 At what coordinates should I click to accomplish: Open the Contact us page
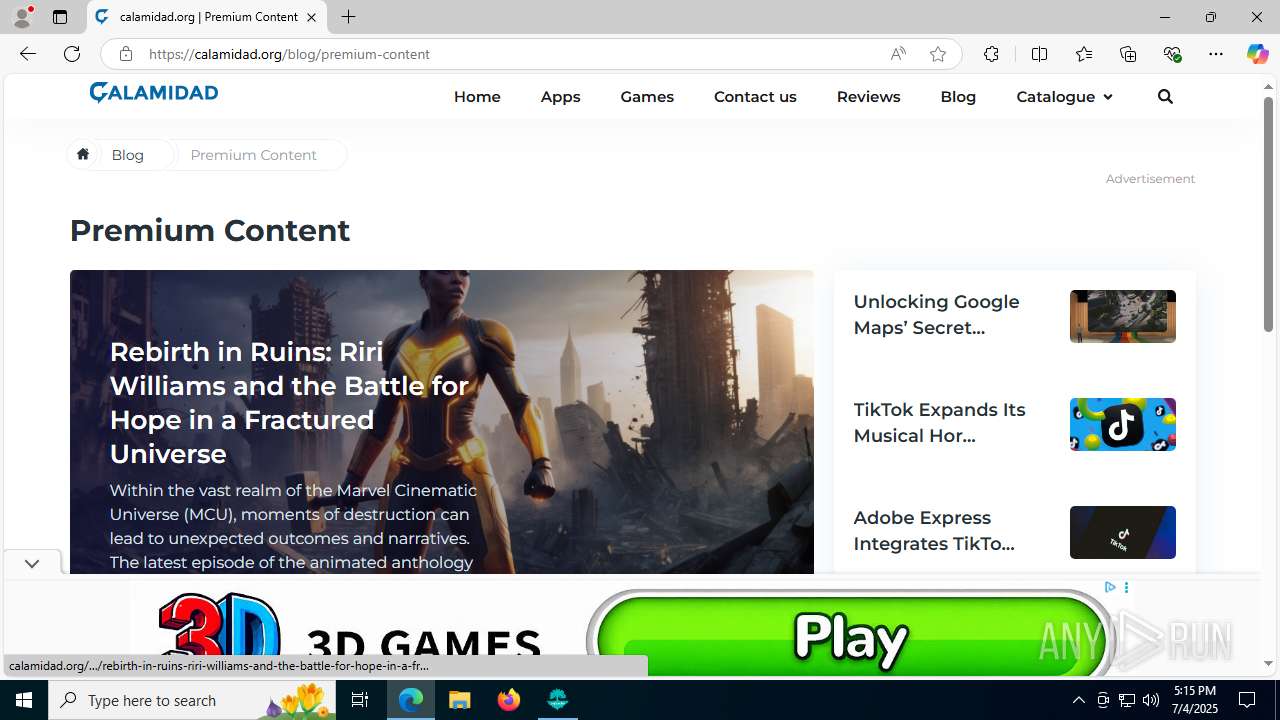tap(755, 96)
